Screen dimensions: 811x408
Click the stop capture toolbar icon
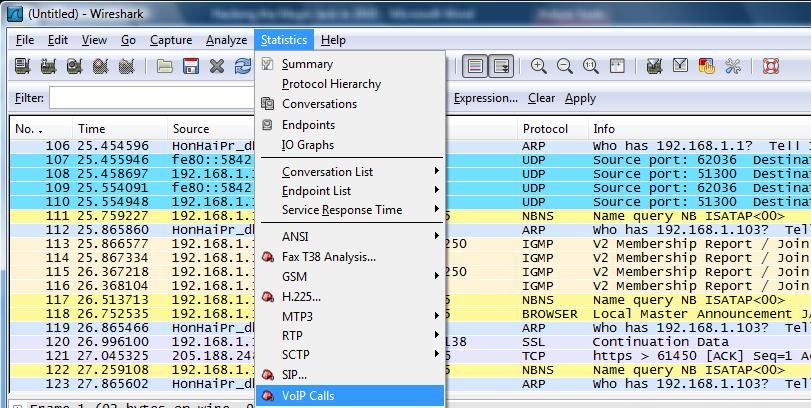click(100, 66)
